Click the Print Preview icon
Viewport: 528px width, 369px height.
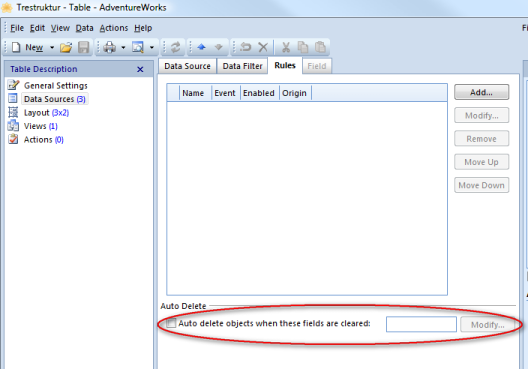coord(138,47)
